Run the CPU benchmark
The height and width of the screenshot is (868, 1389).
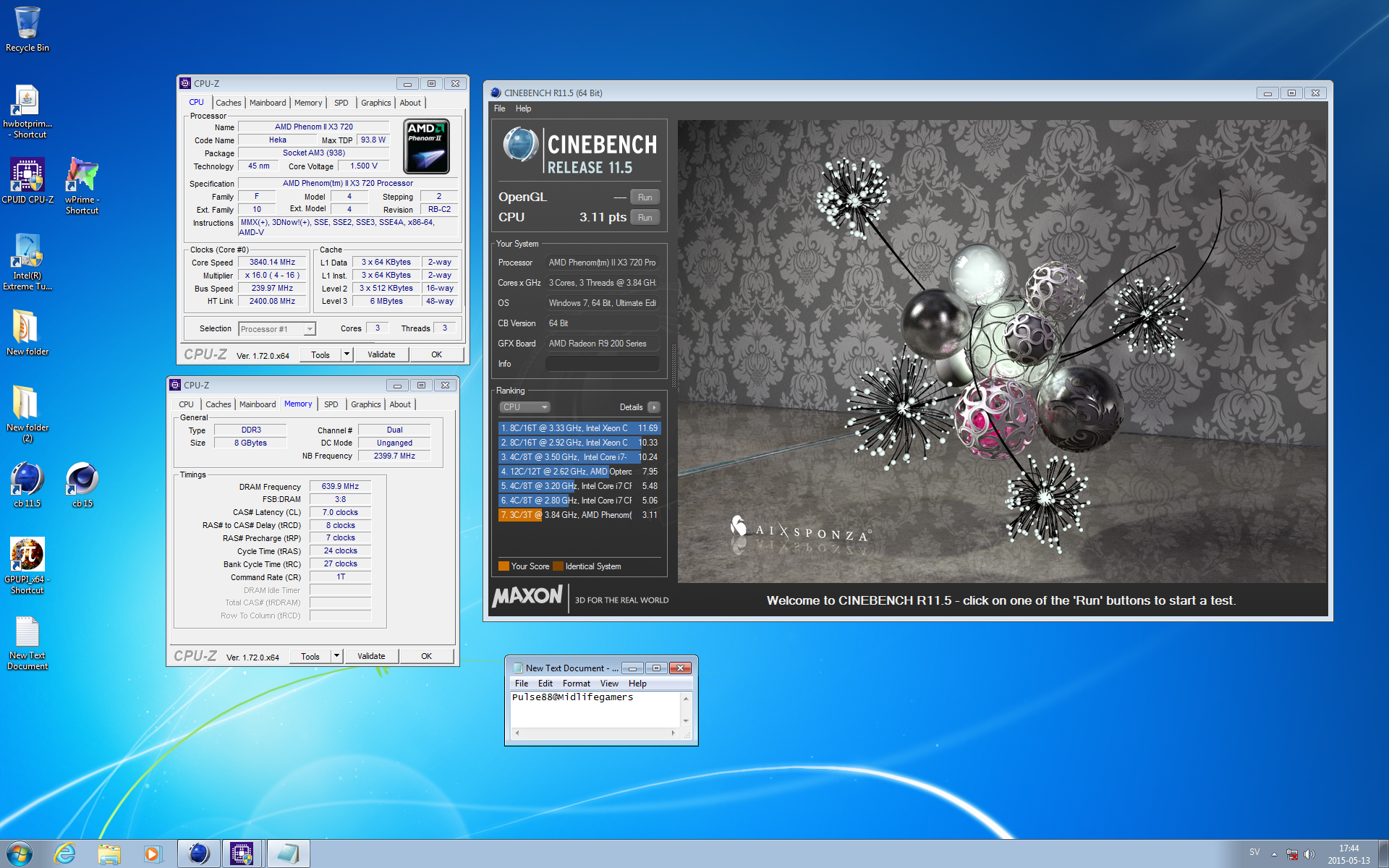click(x=645, y=217)
